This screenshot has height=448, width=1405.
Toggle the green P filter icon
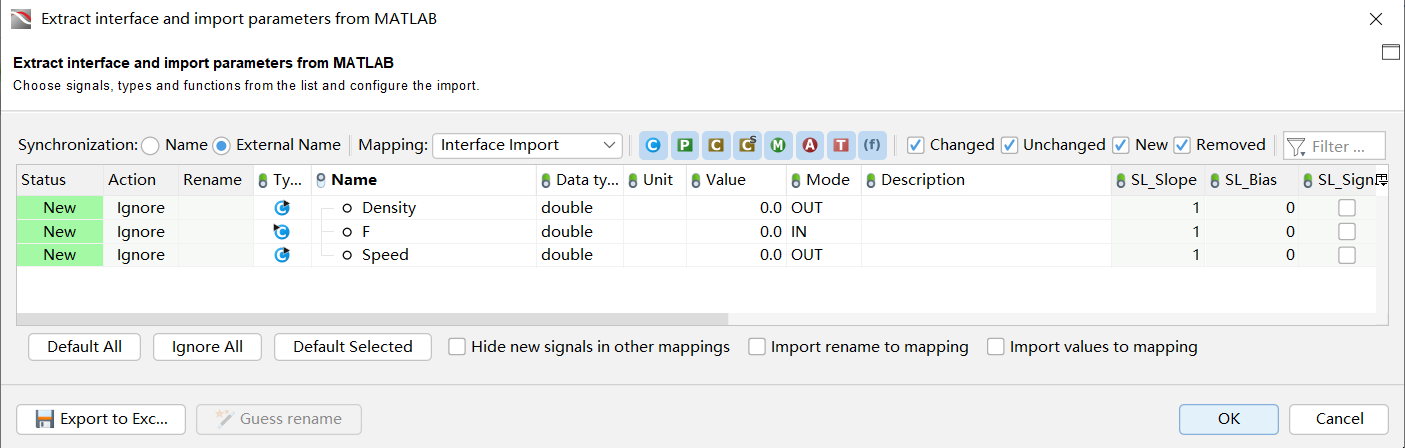[x=684, y=145]
